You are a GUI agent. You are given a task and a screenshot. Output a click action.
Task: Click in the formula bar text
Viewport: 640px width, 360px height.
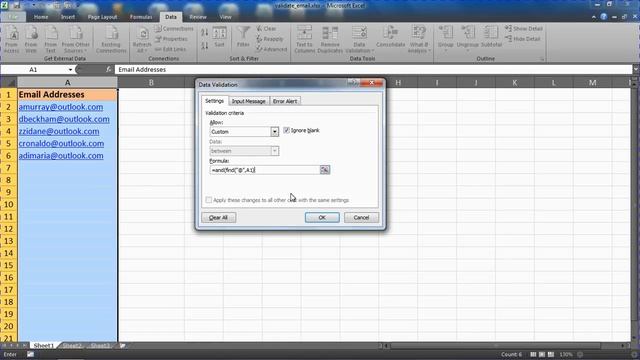pos(142,70)
